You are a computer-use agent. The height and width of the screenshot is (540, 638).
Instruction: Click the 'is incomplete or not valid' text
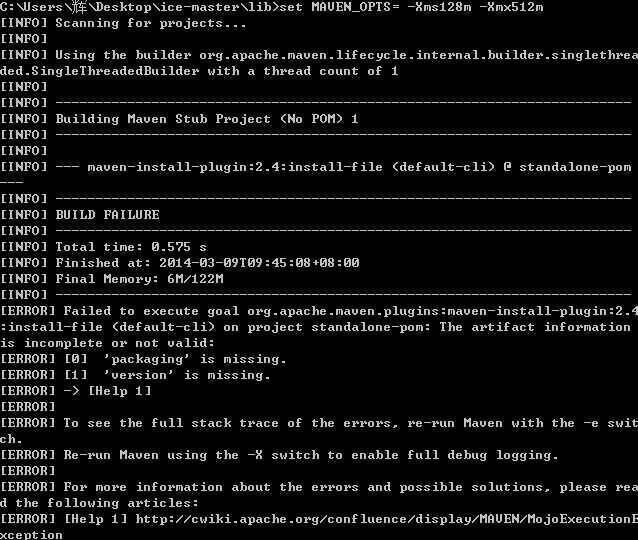[107, 343]
